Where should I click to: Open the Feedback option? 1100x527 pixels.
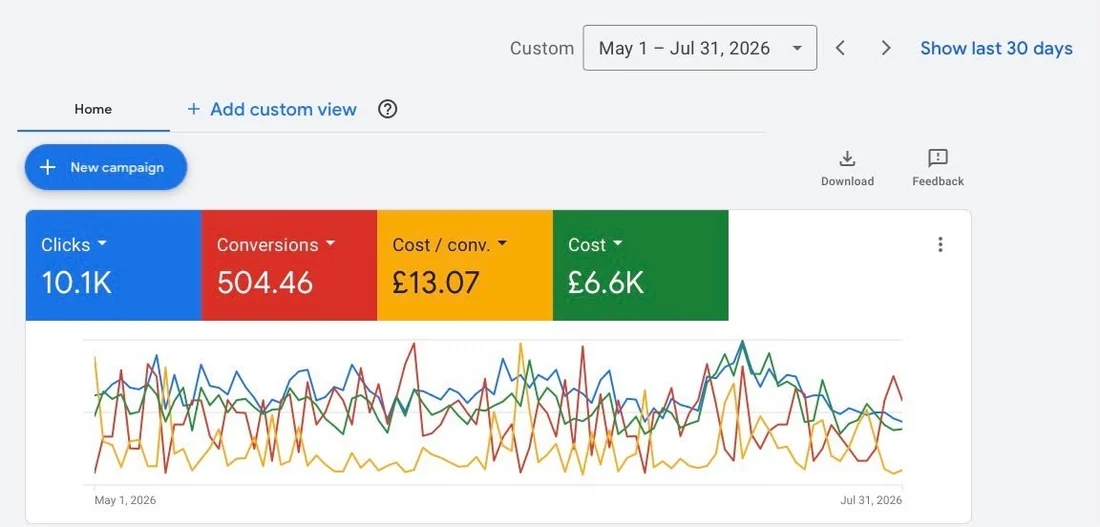coord(938,168)
